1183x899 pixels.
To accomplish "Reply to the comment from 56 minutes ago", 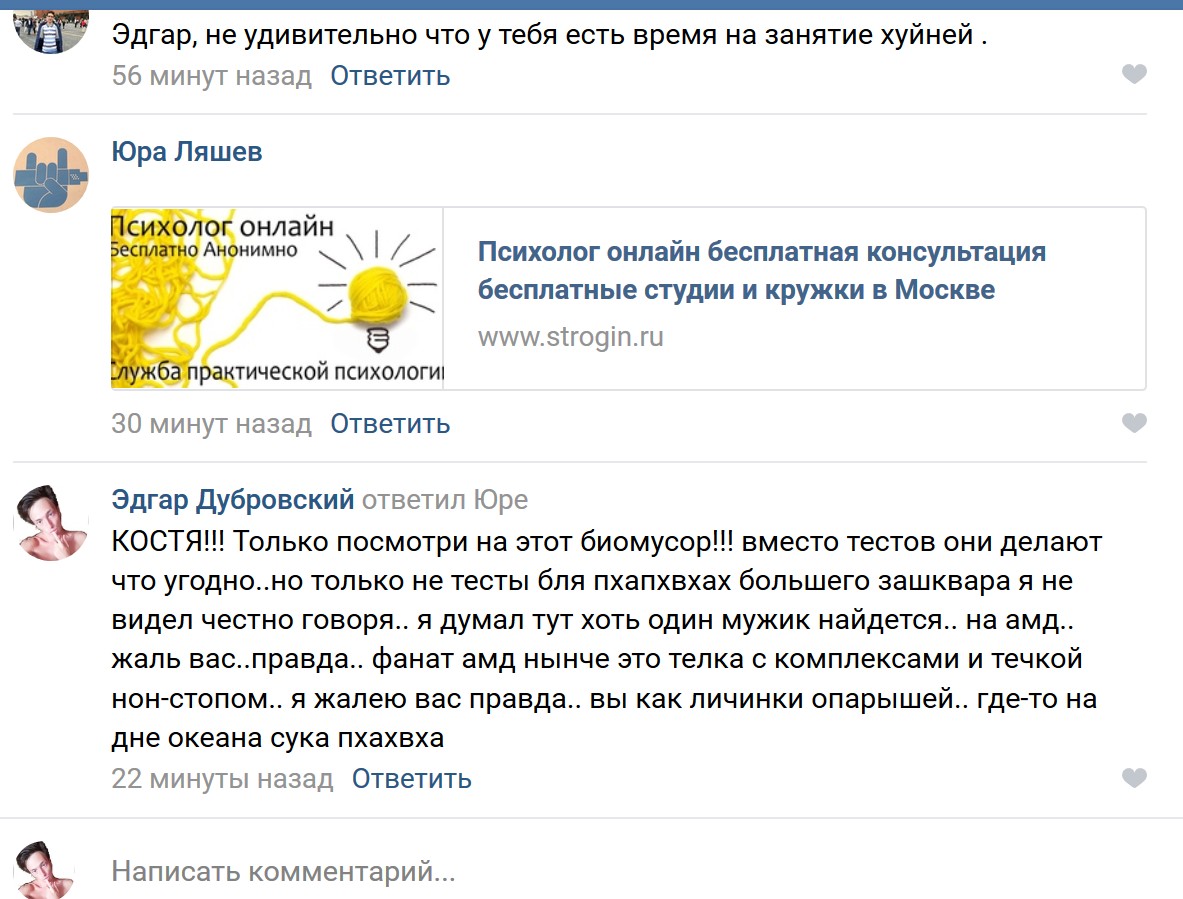I will click(390, 76).
